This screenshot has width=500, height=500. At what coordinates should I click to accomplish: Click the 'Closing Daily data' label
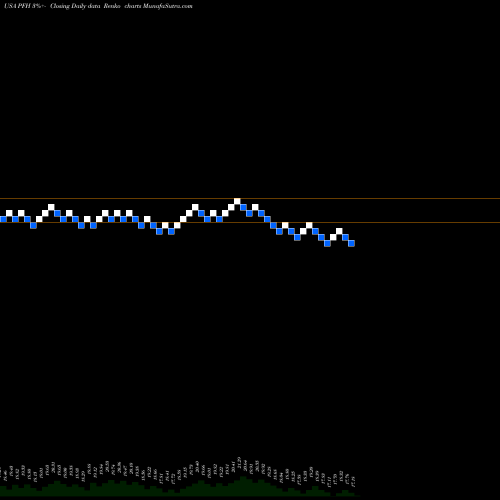[x=75, y=6]
